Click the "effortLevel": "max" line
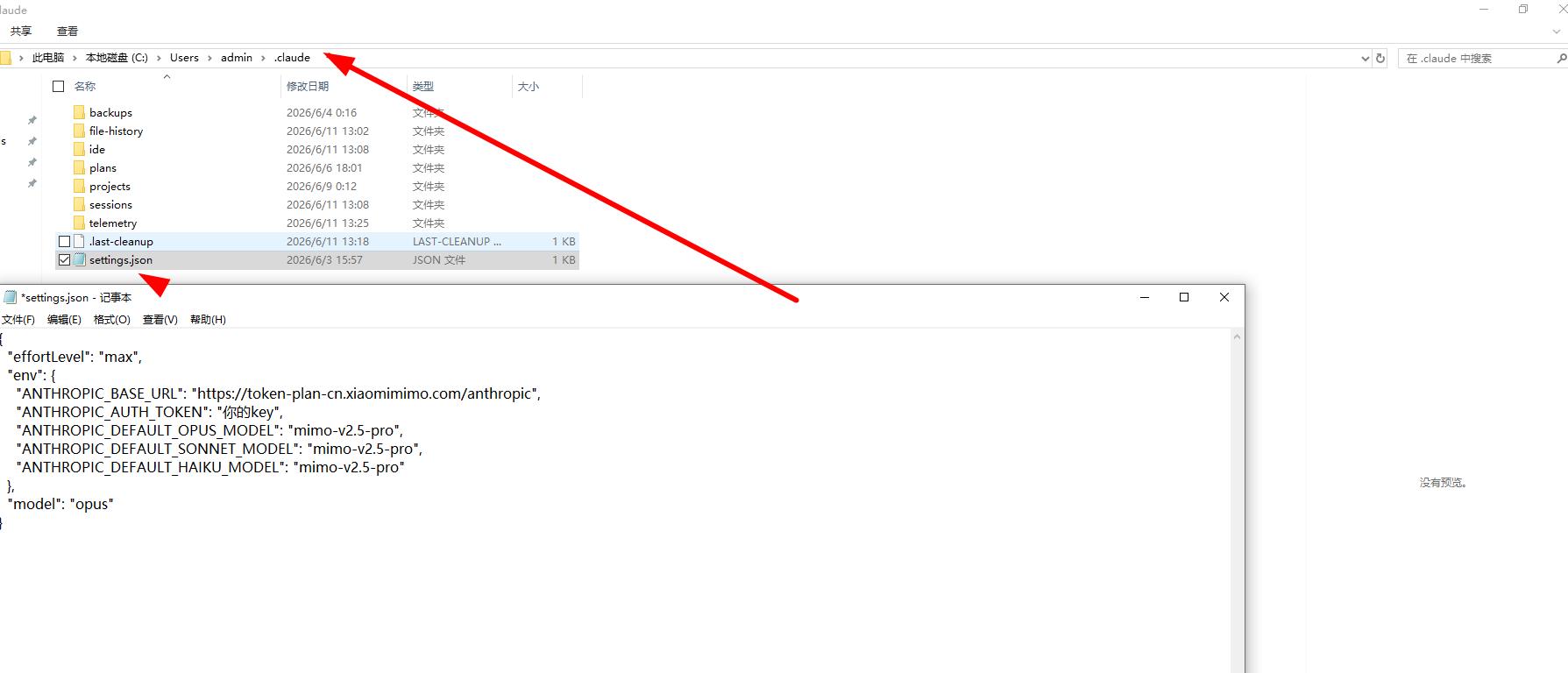This screenshot has height=673, width=1568. pyautogui.click(x=74, y=357)
